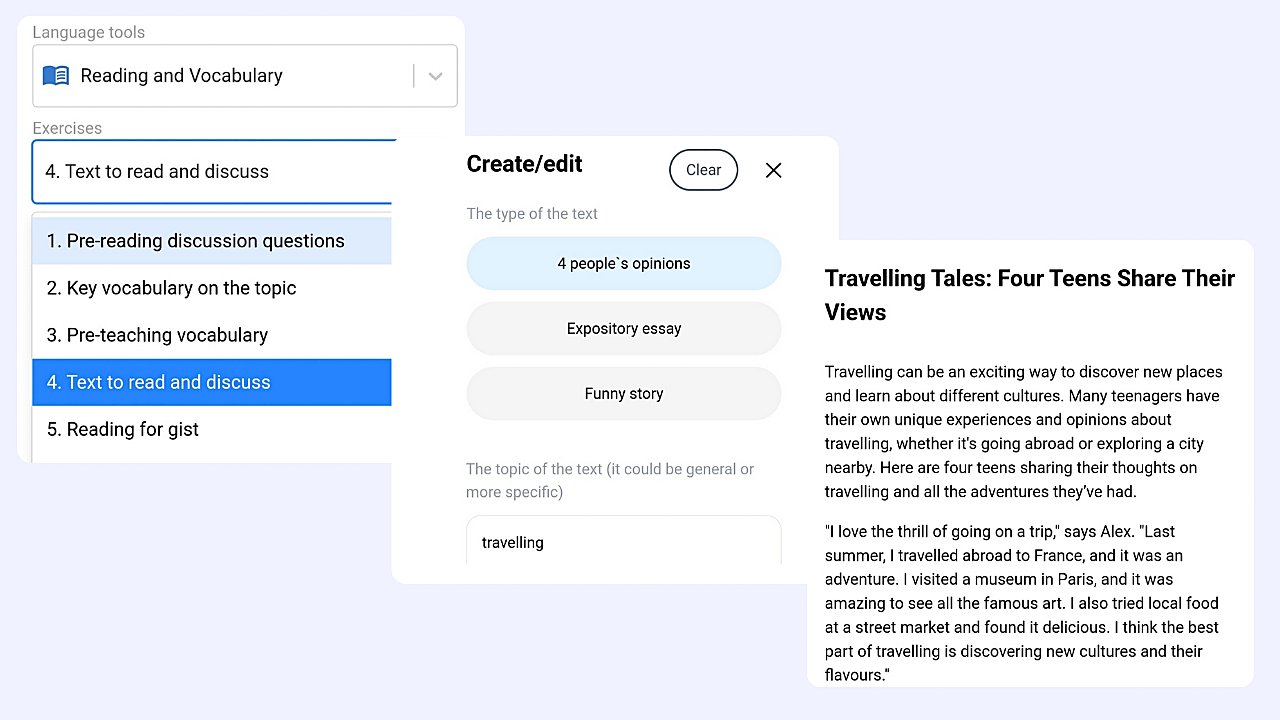Pick Funny story text type
The image size is (1280, 720).
(624, 393)
